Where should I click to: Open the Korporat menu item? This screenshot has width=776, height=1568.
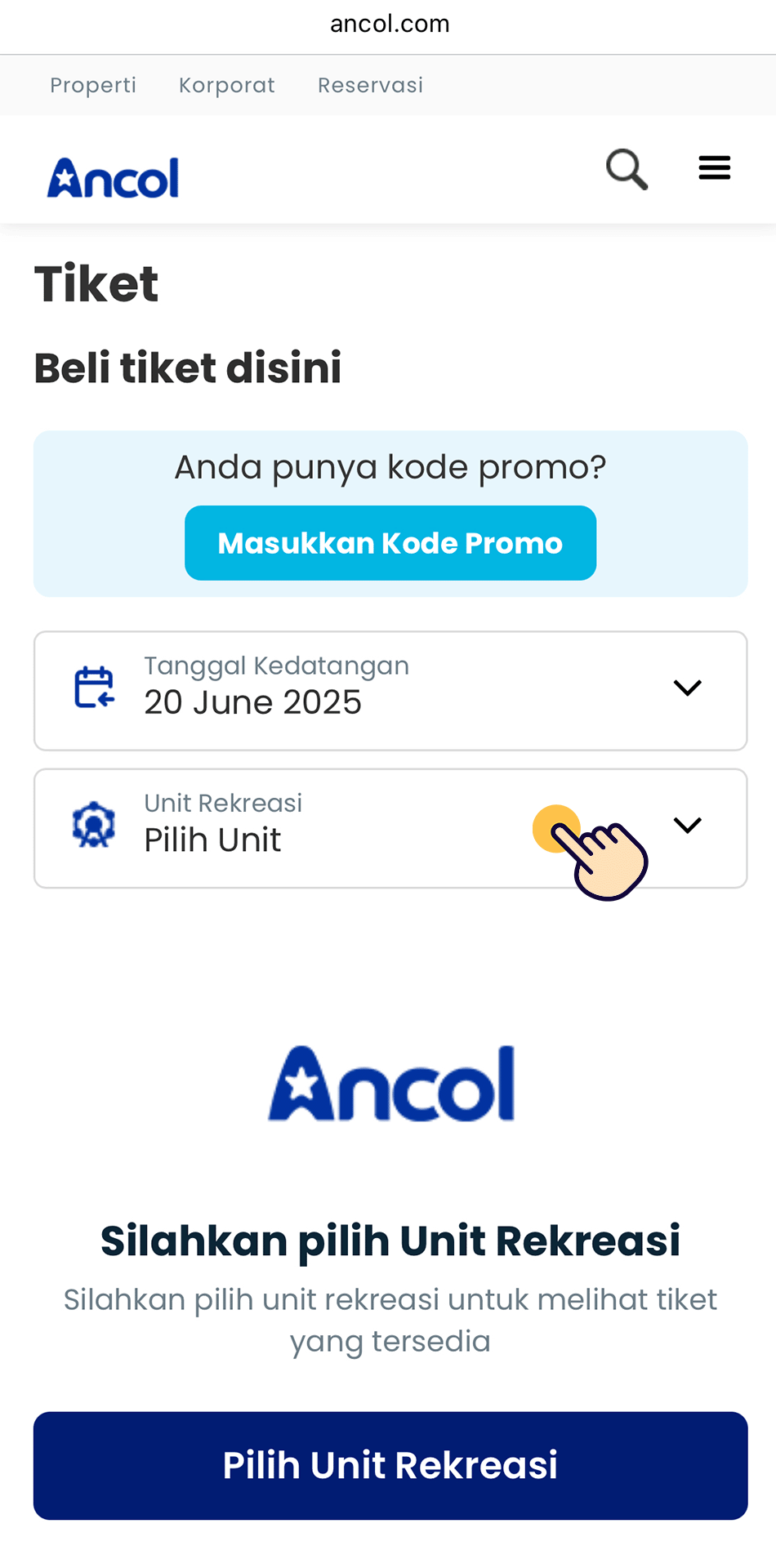tap(227, 85)
